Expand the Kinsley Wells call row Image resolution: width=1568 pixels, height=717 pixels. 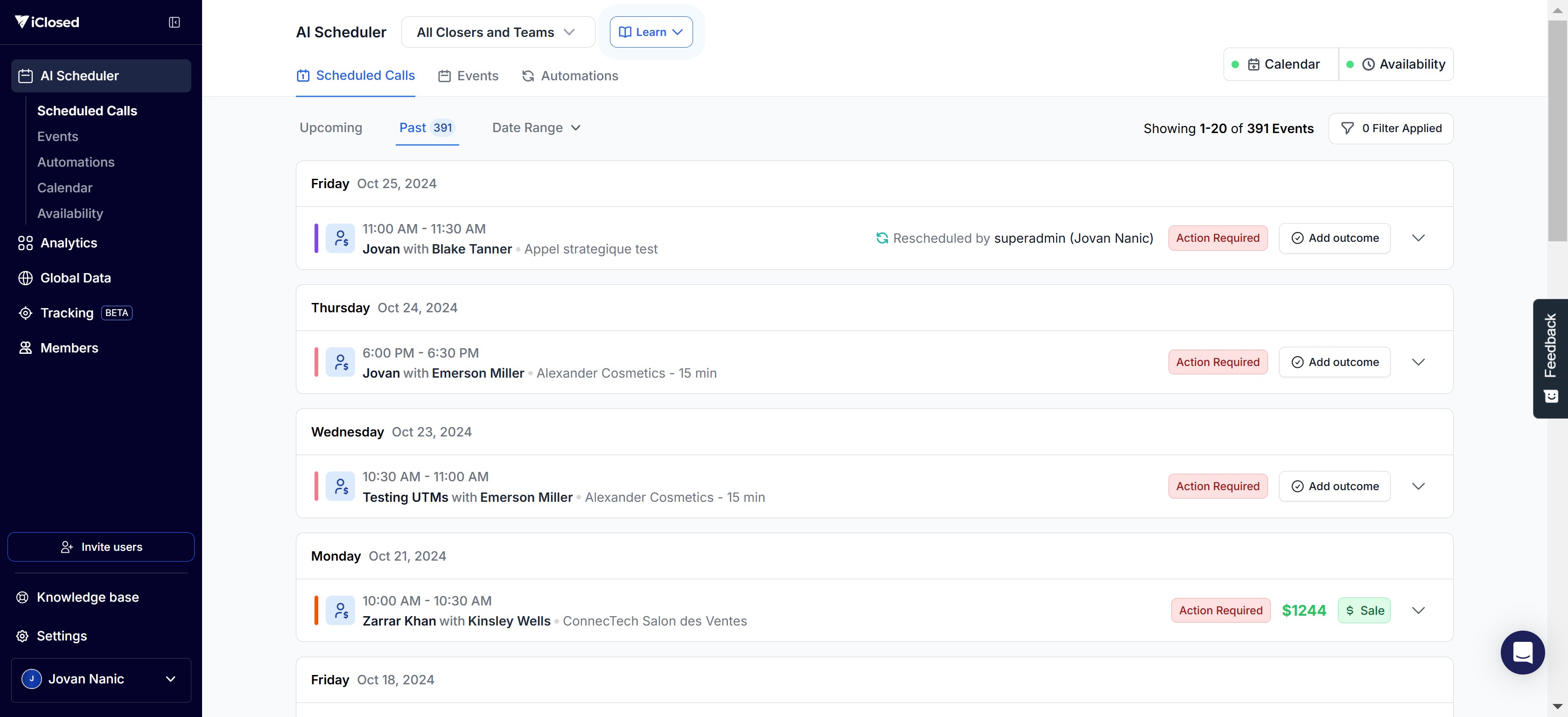click(x=1418, y=611)
